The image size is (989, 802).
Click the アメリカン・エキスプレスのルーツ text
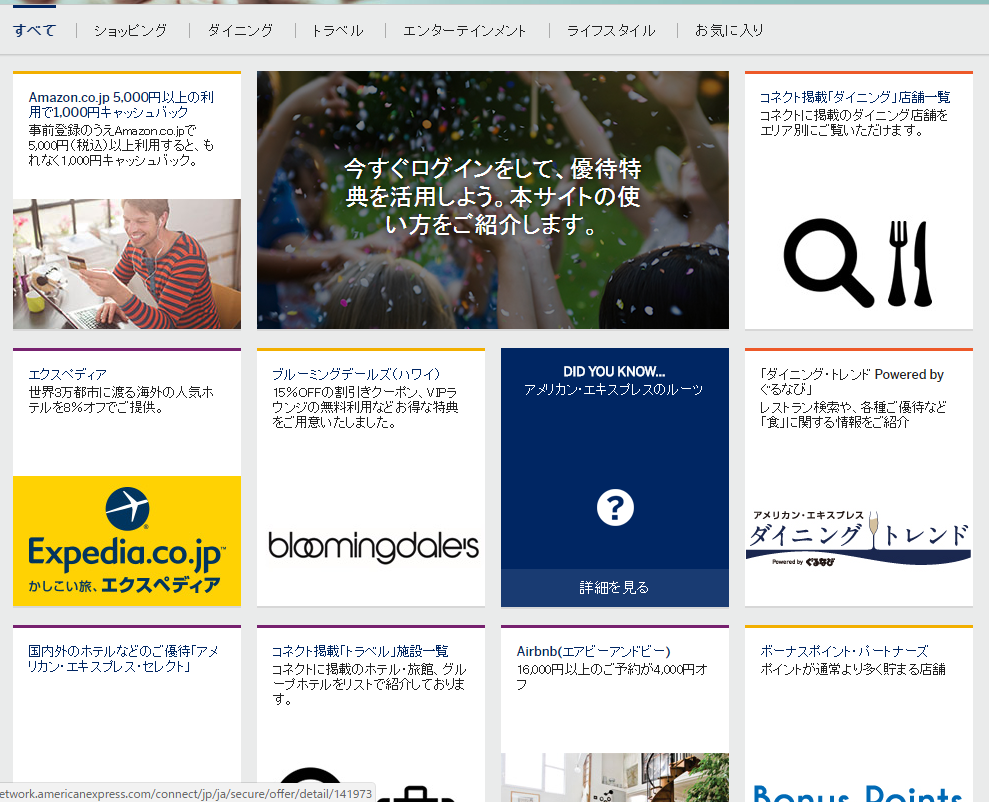614,390
